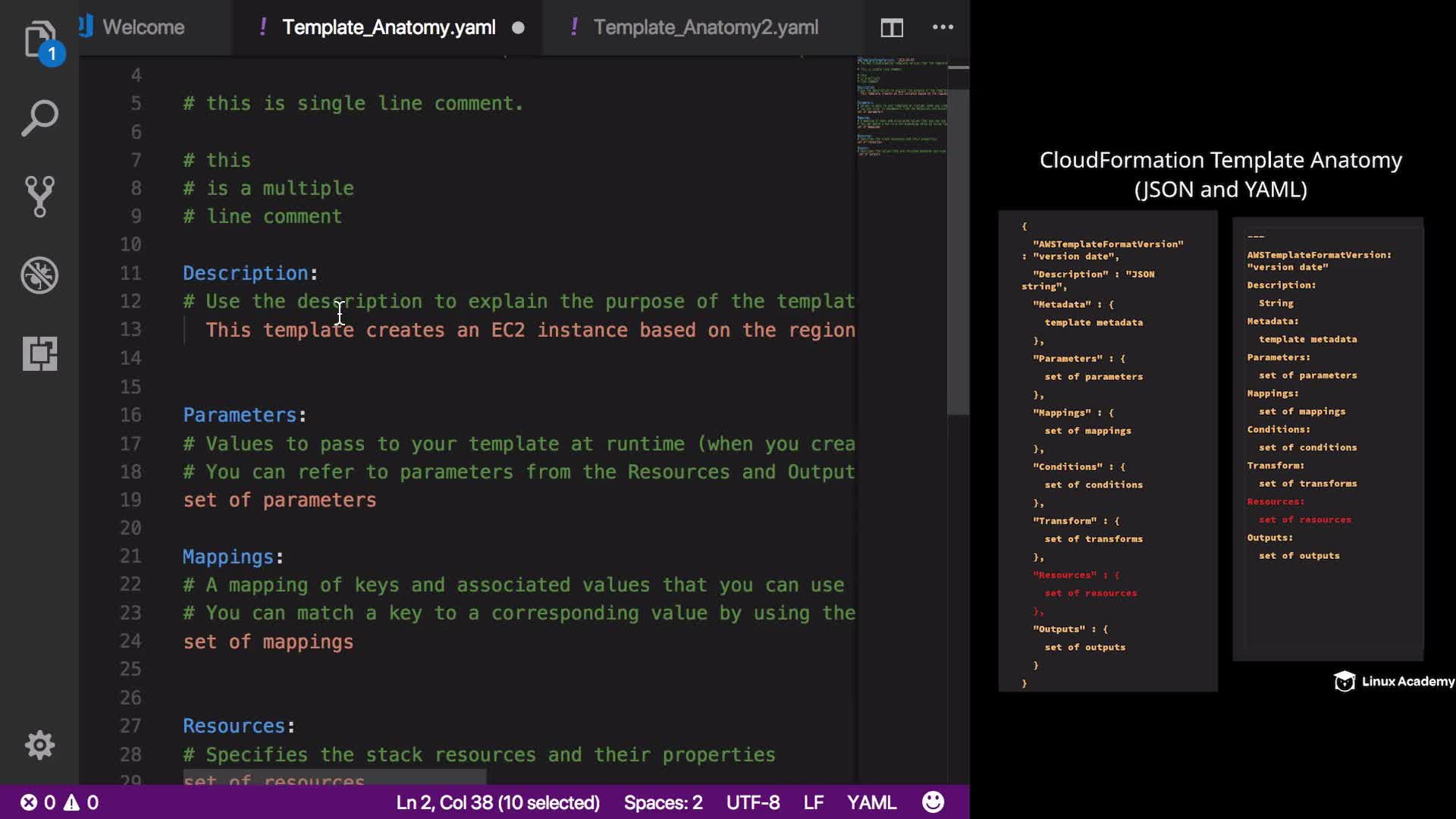Open the Manage settings gear
This screenshot has height=819, width=1456.
pos(39,745)
